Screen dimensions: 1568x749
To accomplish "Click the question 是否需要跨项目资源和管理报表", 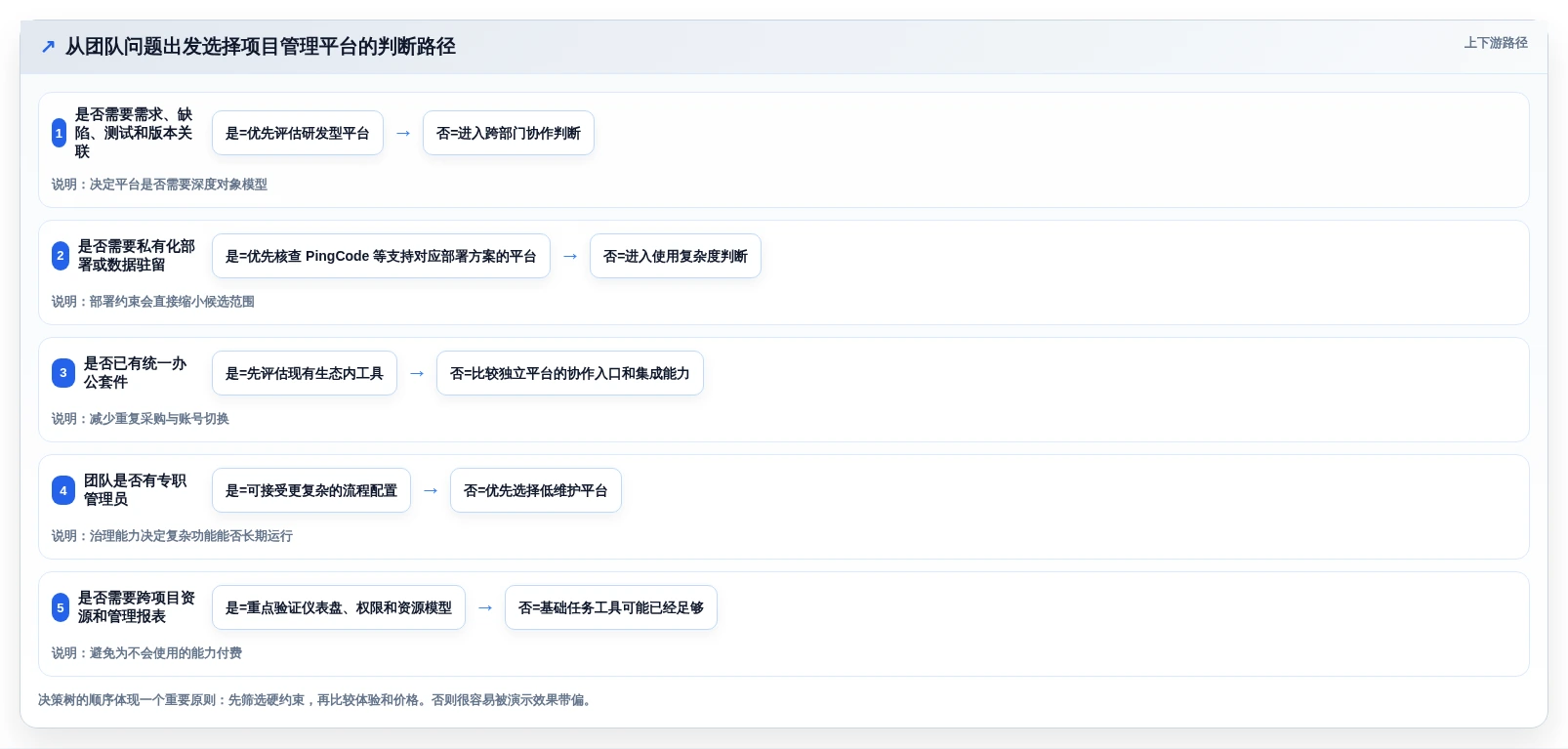I will coord(137,607).
